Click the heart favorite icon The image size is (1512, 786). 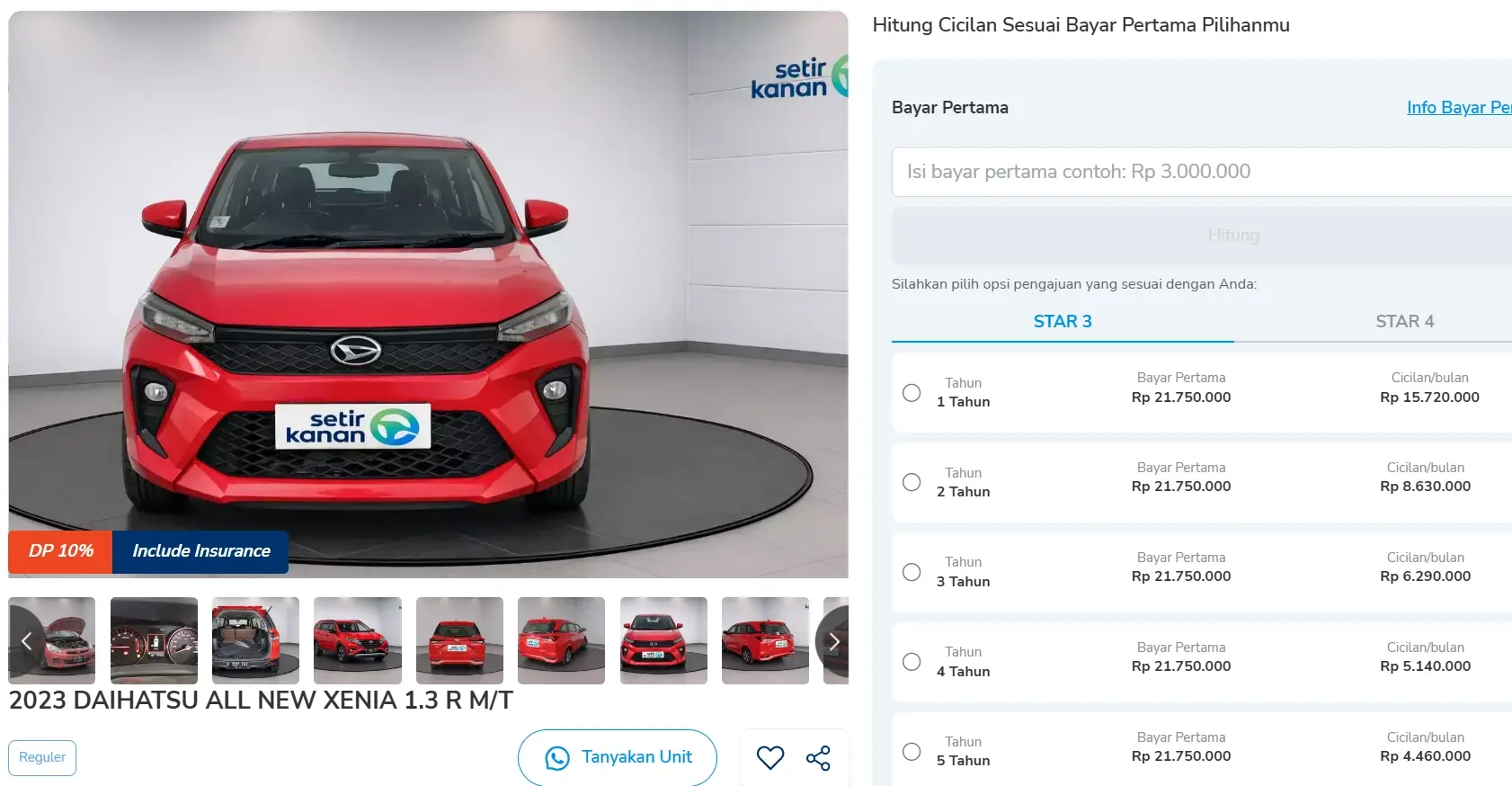tap(770, 758)
